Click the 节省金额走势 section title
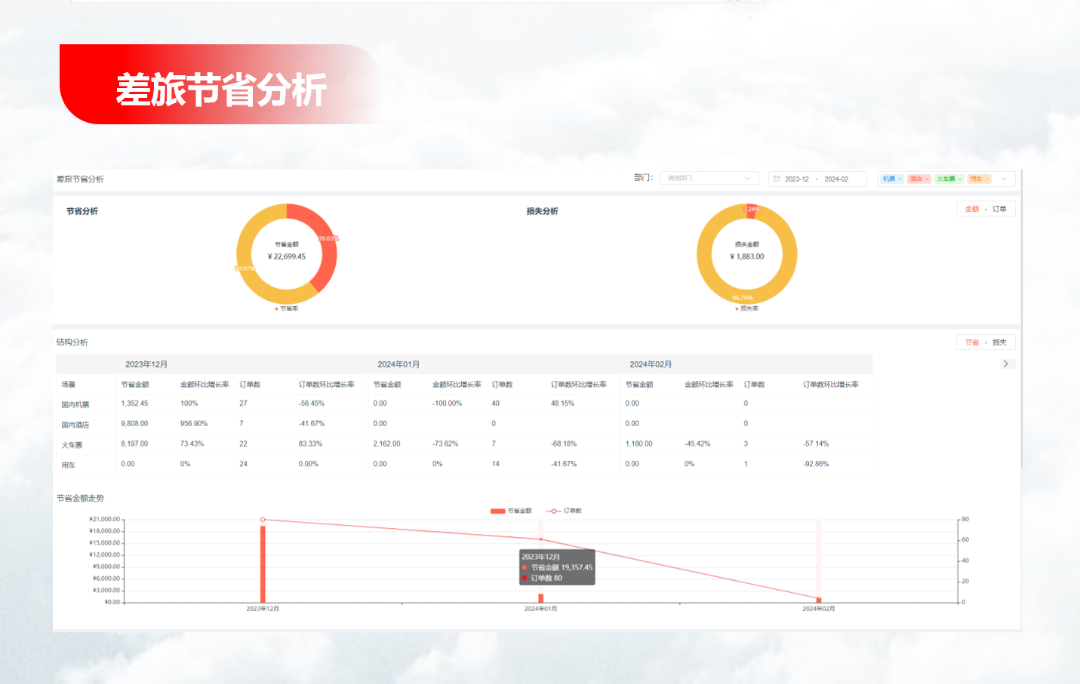 pos(80,498)
